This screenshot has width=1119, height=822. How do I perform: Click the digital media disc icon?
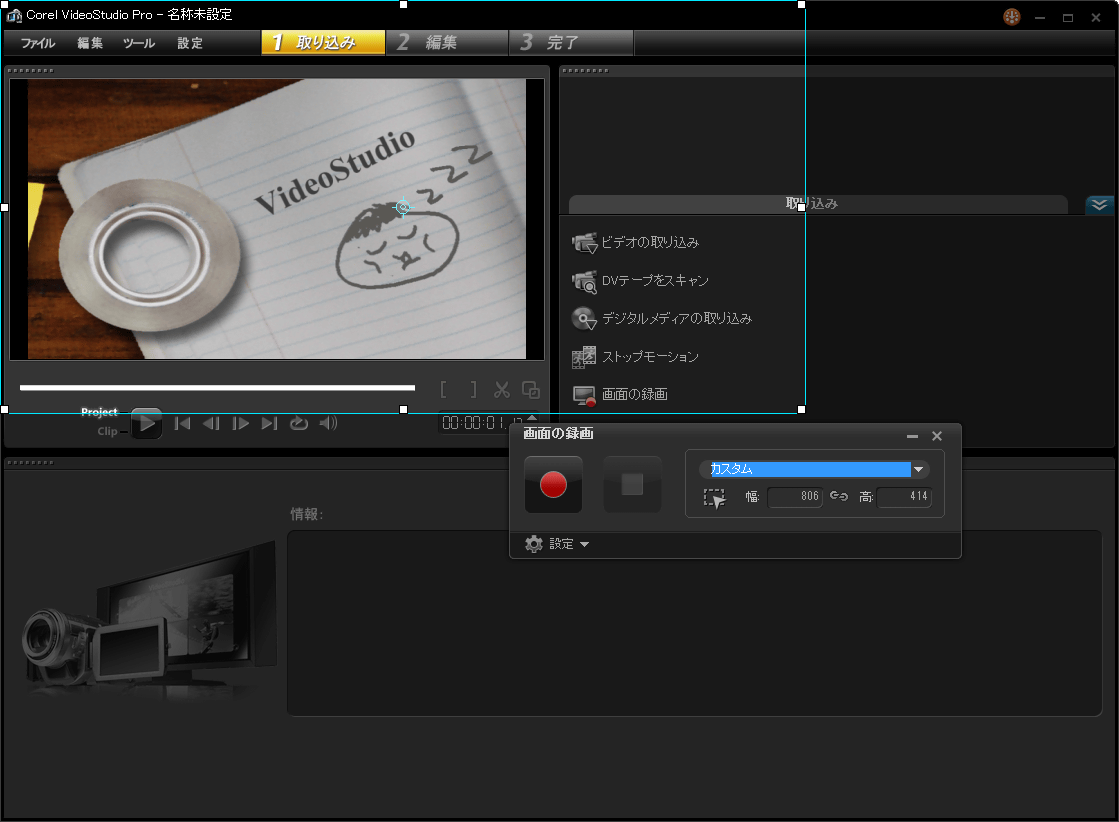point(584,319)
